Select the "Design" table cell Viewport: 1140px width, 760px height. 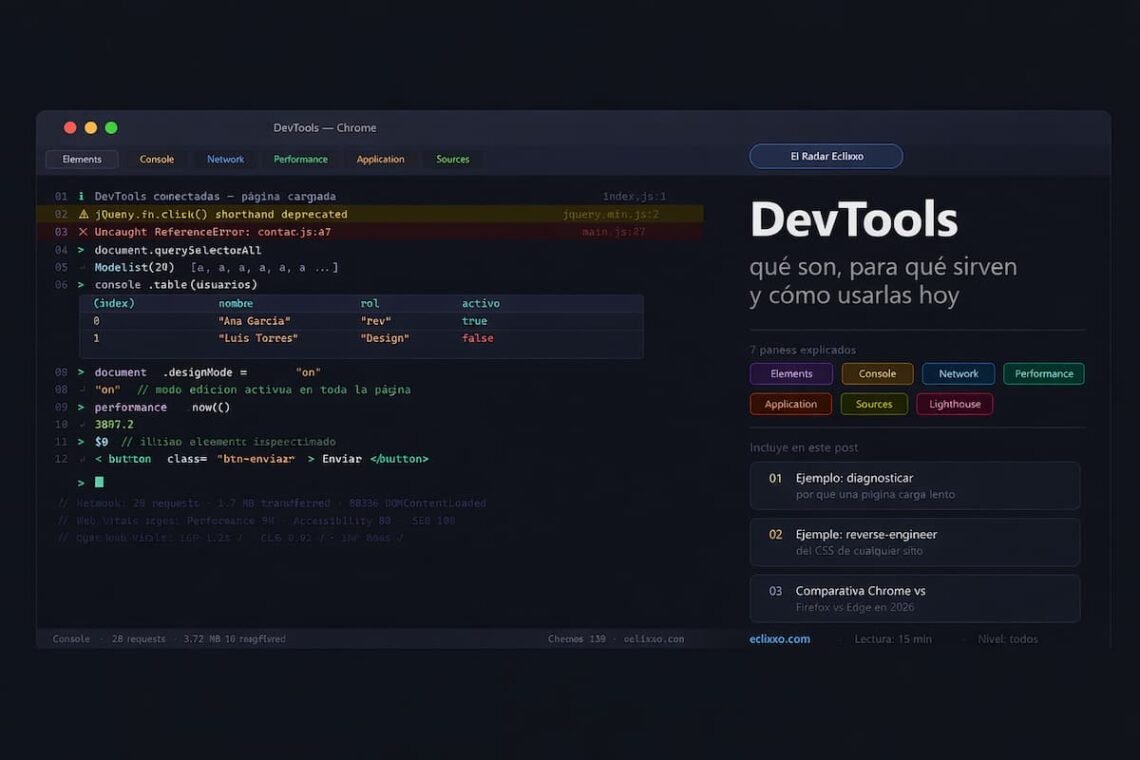pyautogui.click(x=385, y=338)
